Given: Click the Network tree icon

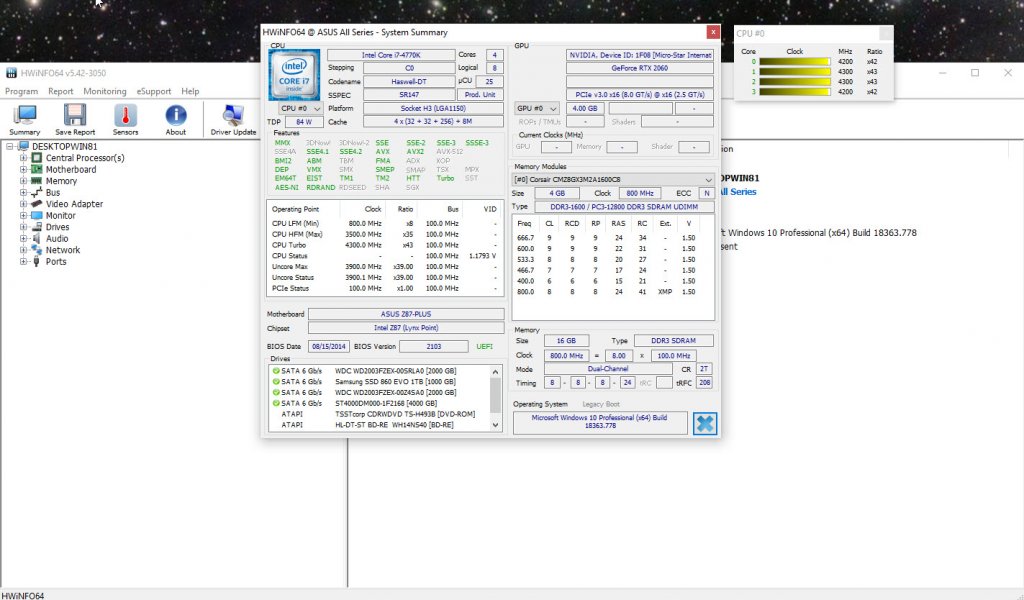Looking at the screenshot, I should [x=37, y=250].
